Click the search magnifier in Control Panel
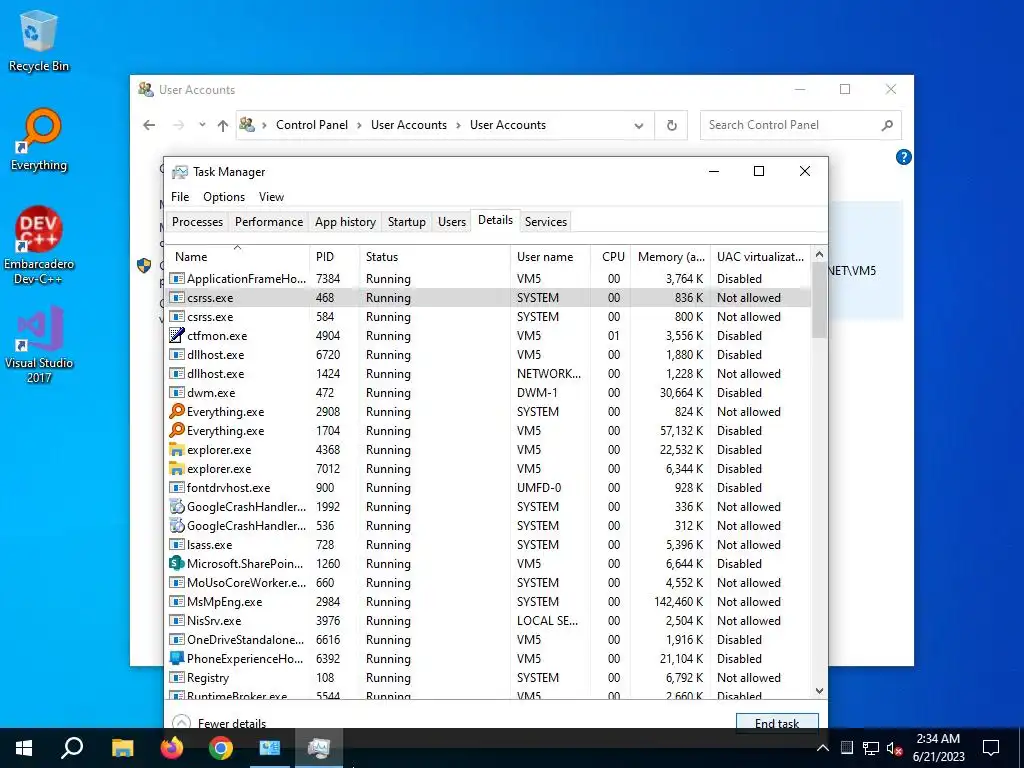1024x768 pixels. point(887,125)
